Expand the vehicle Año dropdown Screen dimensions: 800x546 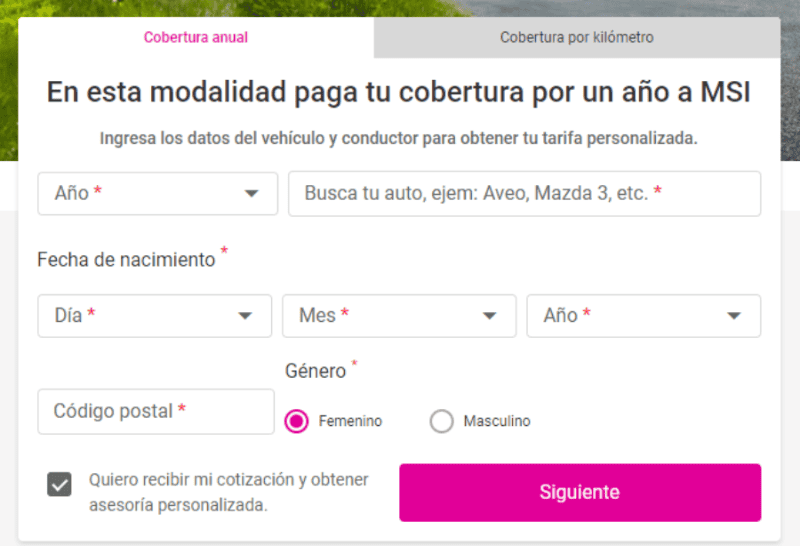pyautogui.click(x=157, y=193)
